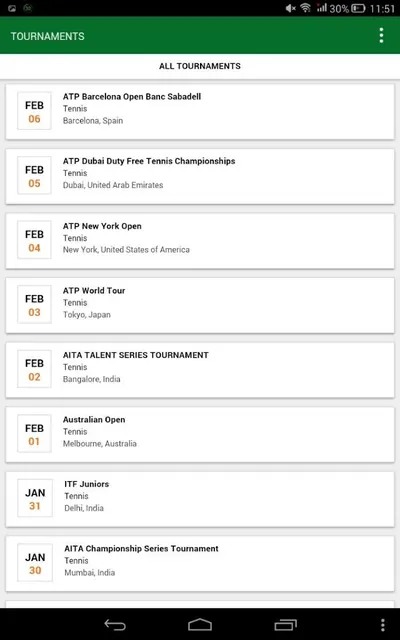Tap the FEB 06 date badge
The height and width of the screenshot is (640, 400).
point(34,111)
